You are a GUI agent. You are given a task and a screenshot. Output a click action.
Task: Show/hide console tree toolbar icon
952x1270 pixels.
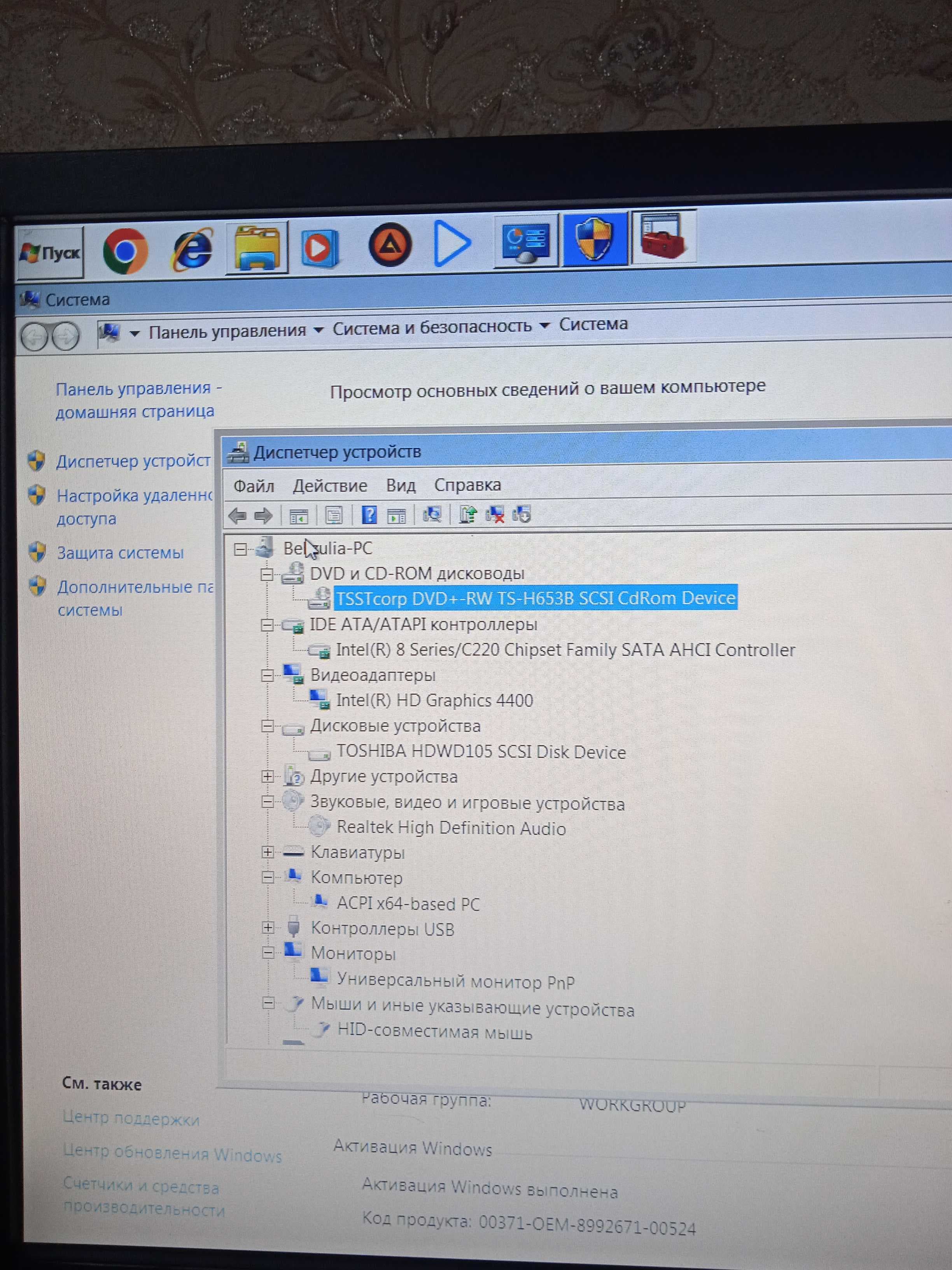pos(298,516)
